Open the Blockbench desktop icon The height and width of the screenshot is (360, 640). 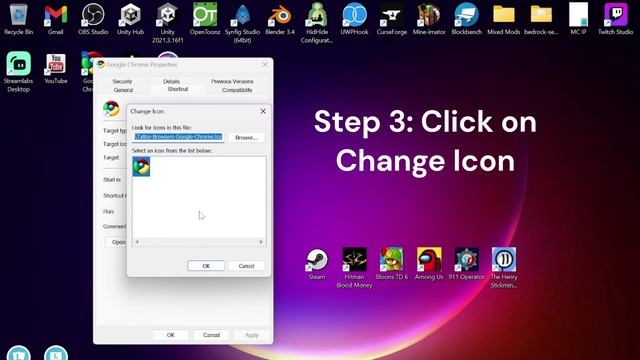coord(467,19)
